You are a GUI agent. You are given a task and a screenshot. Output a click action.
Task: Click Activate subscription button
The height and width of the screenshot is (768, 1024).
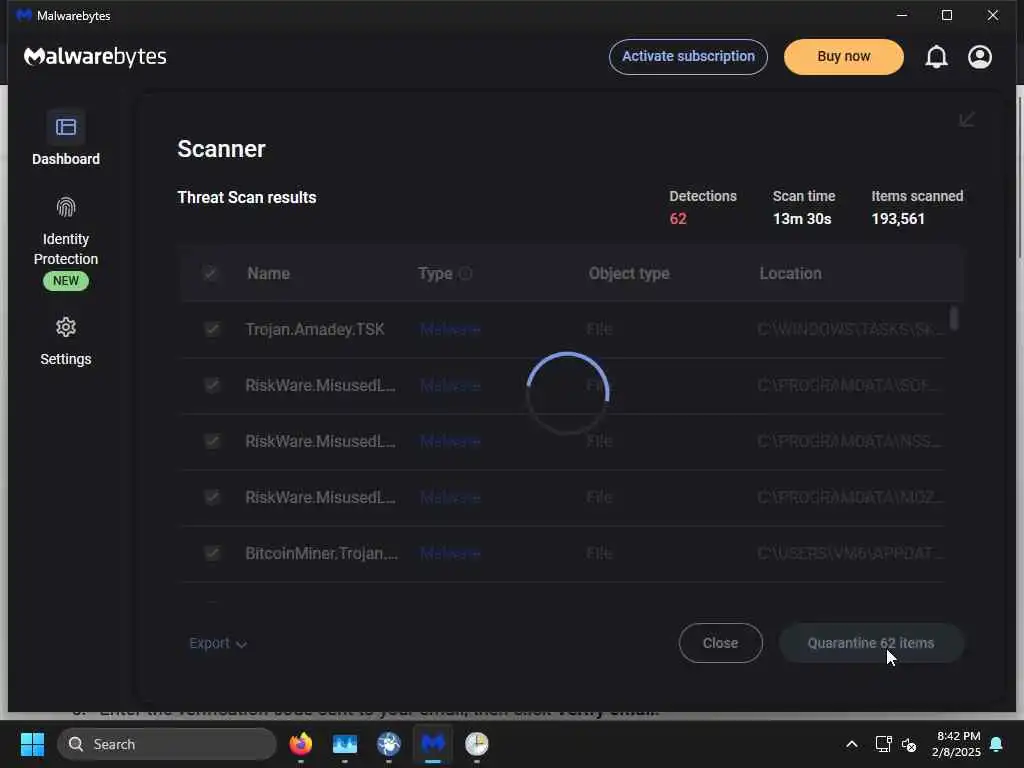pyautogui.click(x=688, y=57)
